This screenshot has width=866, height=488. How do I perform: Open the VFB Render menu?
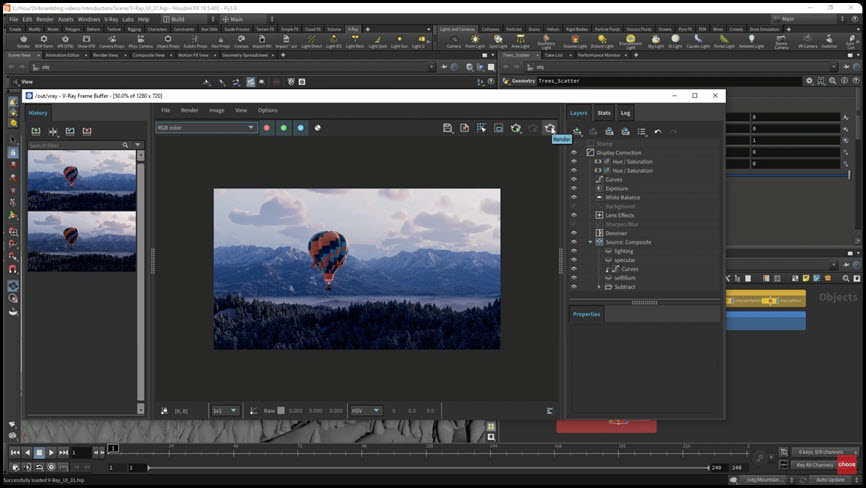point(189,110)
